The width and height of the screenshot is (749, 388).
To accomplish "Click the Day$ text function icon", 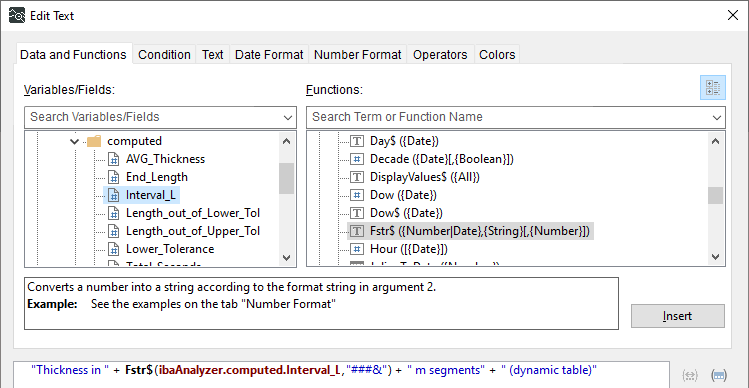I will 357,141.
